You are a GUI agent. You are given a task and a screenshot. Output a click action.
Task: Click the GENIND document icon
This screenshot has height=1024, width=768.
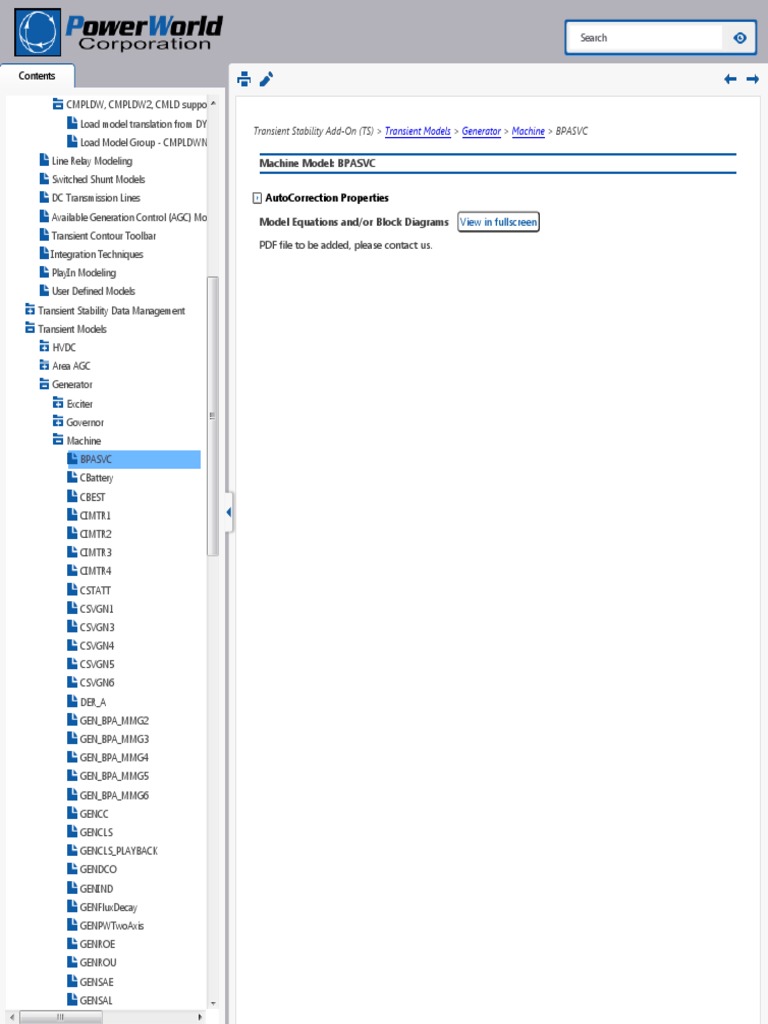72,888
